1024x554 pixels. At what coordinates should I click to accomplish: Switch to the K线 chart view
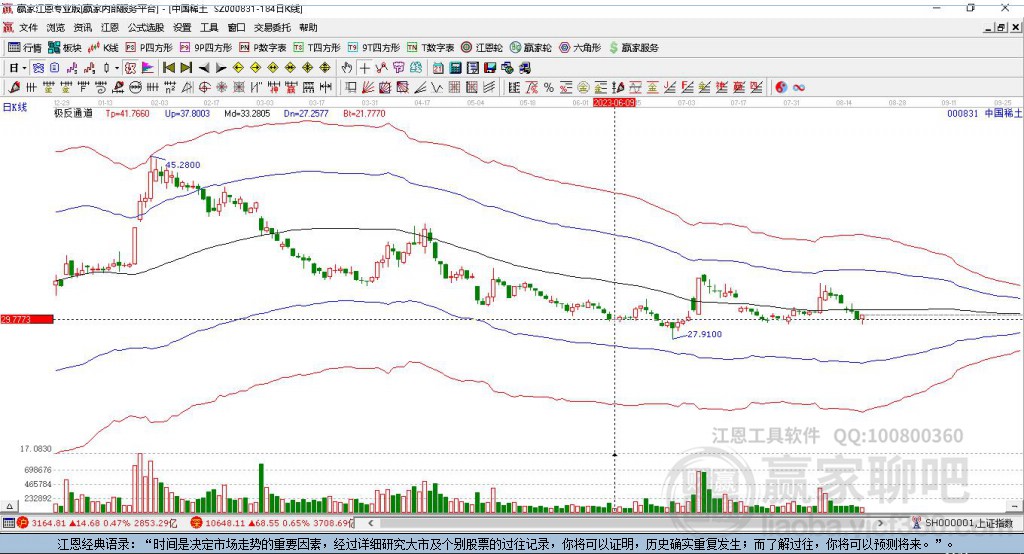pyautogui.click(x=103, y=48)
